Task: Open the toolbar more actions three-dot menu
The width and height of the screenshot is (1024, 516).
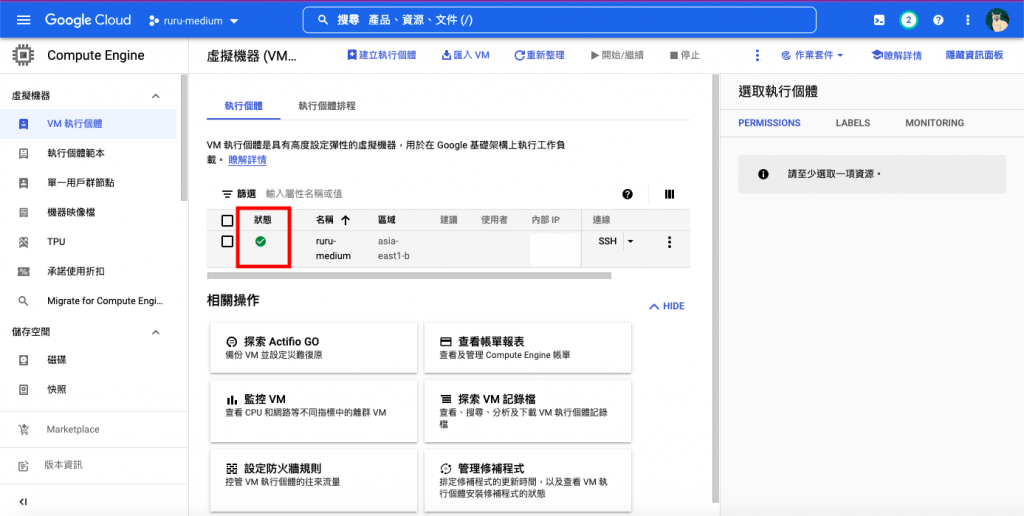Action: tap(757, 56)
